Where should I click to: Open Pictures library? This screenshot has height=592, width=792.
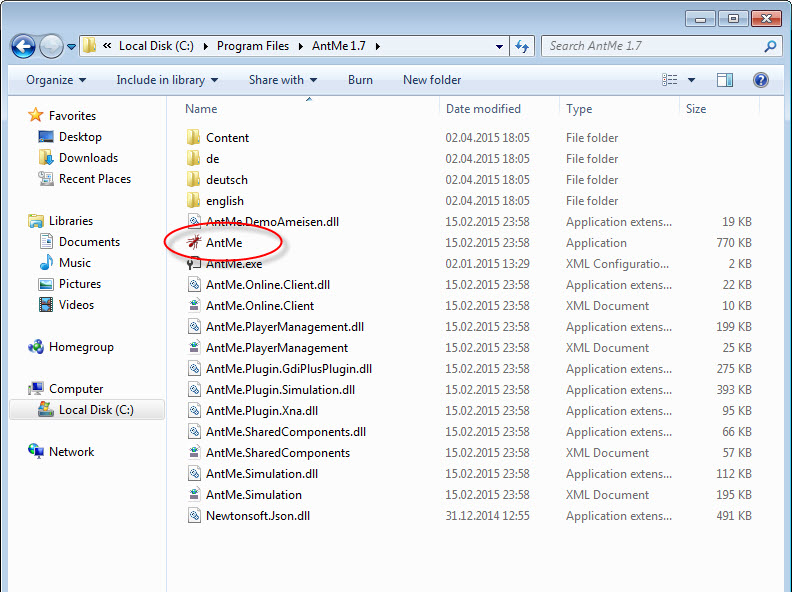click(x=80, y=284)
